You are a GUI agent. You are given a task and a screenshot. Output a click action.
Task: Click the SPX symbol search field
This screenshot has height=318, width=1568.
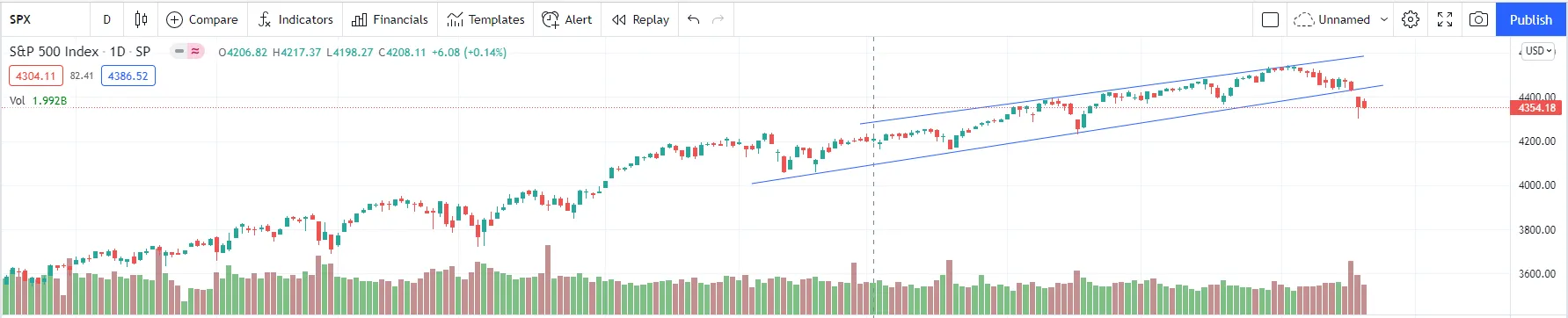point(46,19)
